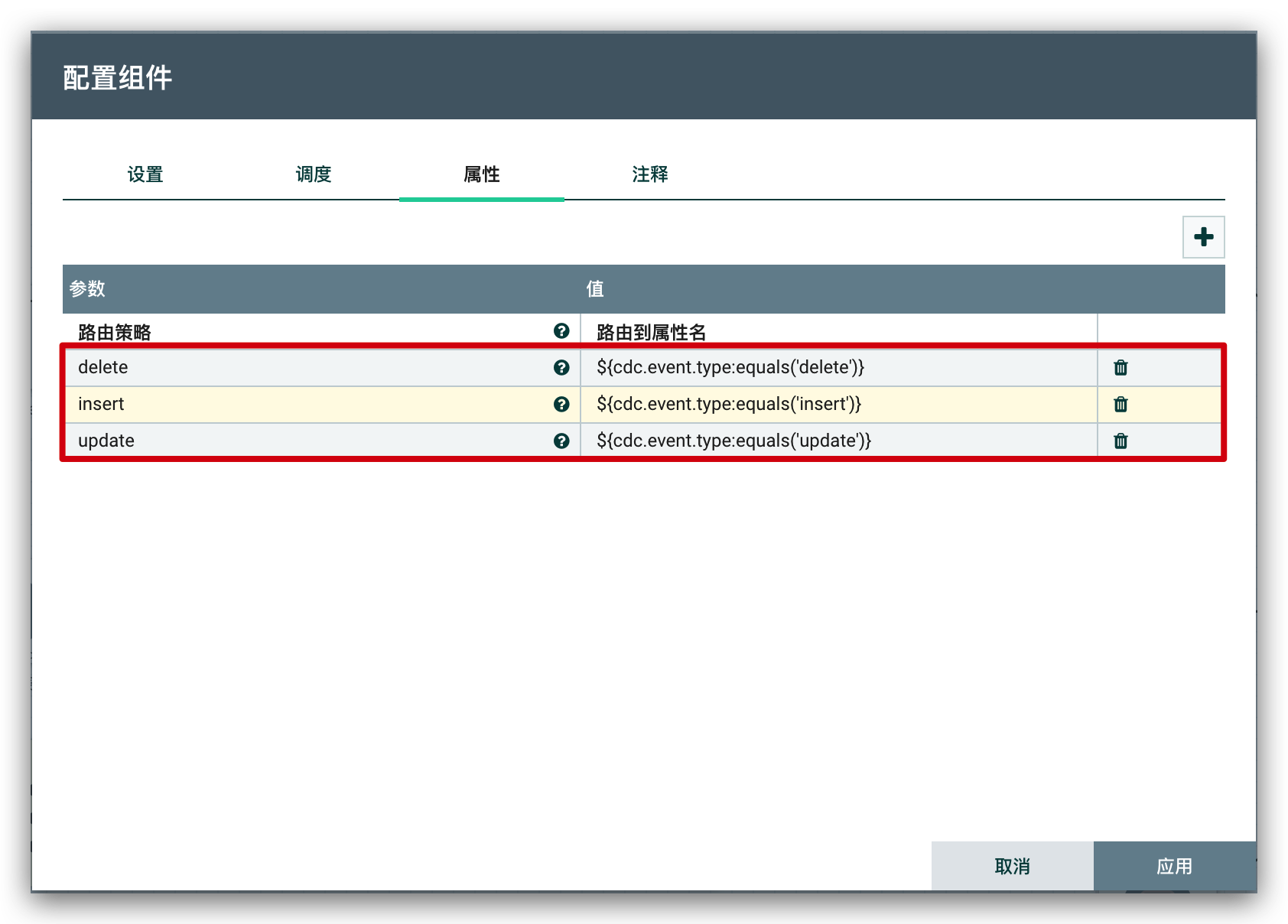Click the add property plus icon

tap(1203, 237)
